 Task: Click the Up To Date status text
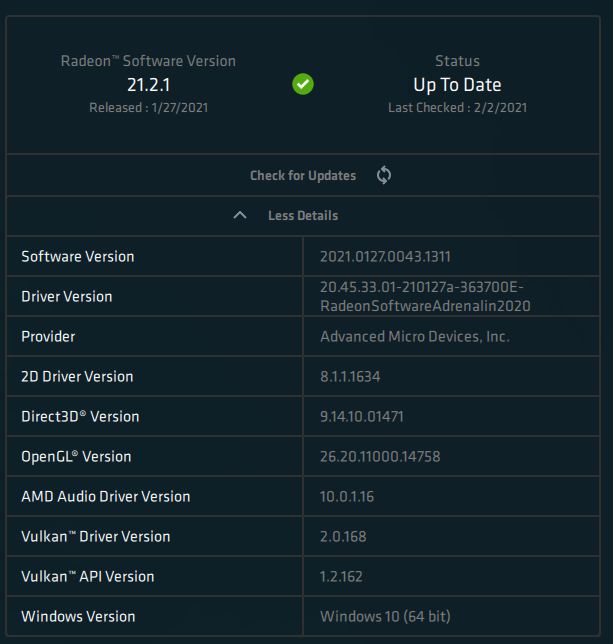pyautogui.click(x=457, y=85)
